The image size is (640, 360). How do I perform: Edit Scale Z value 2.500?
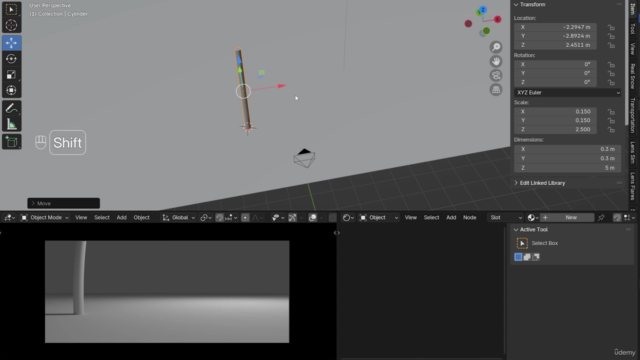point(555,129)
